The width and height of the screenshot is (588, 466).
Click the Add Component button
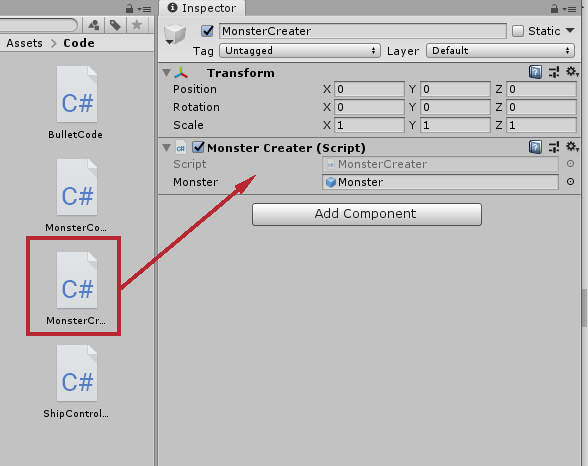coord(367,214)
